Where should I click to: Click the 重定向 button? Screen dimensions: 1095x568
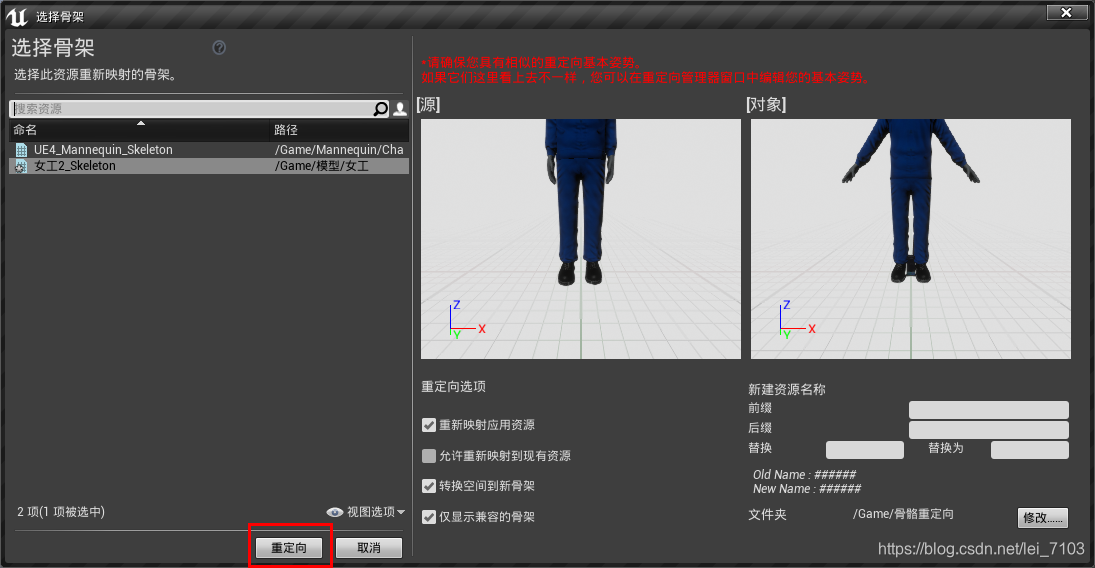click(x=289, y=548)
